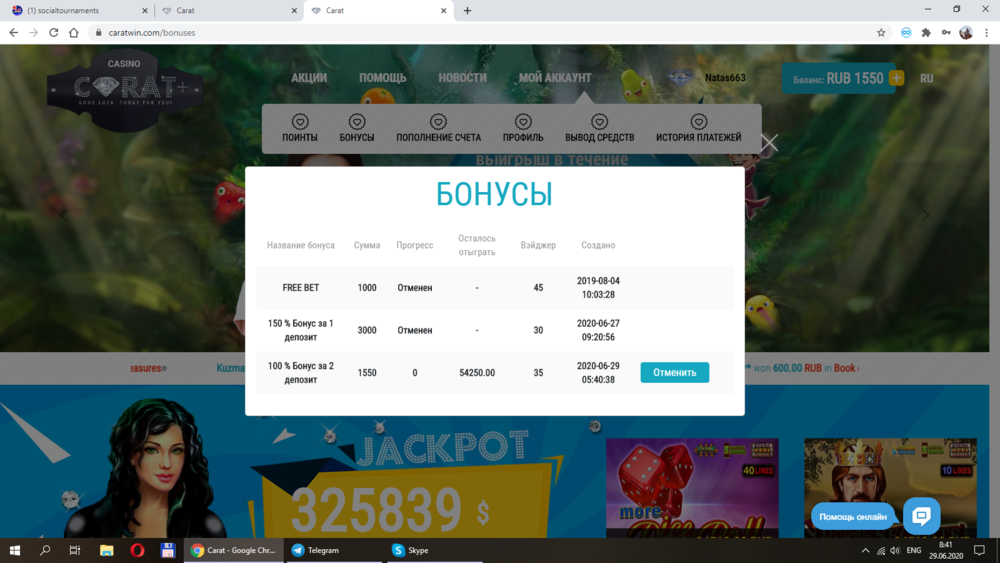Show hidden system tray icons
The width and height of the screenshot is (1000, 563).
865,550
